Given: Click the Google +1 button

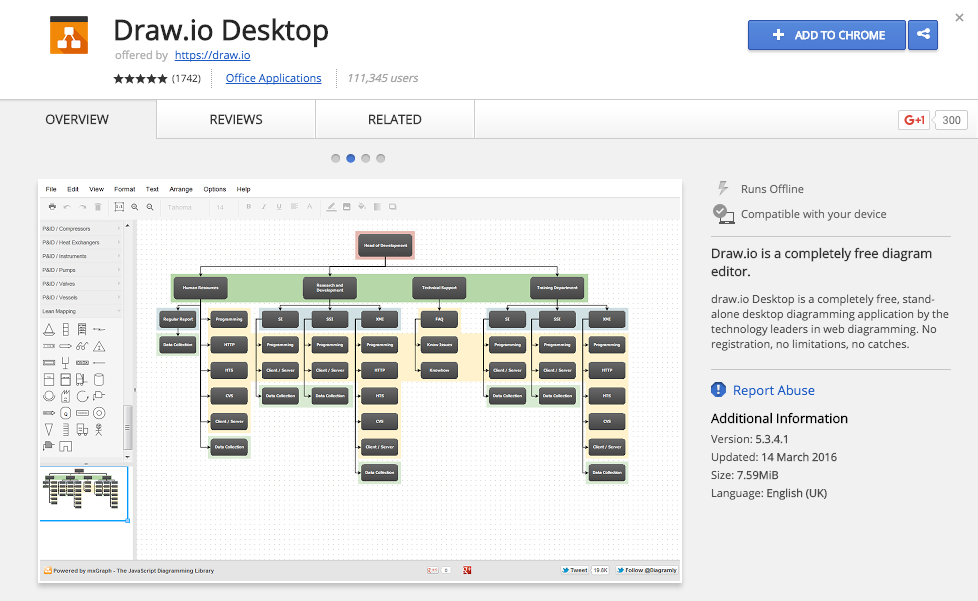Looking at the screenshot, I should coord(914,120).
